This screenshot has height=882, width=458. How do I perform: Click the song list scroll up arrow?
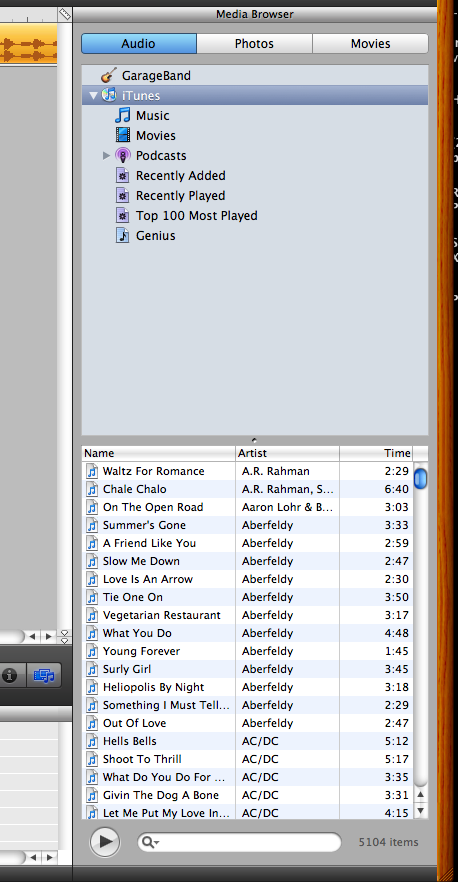click(420, 795)
